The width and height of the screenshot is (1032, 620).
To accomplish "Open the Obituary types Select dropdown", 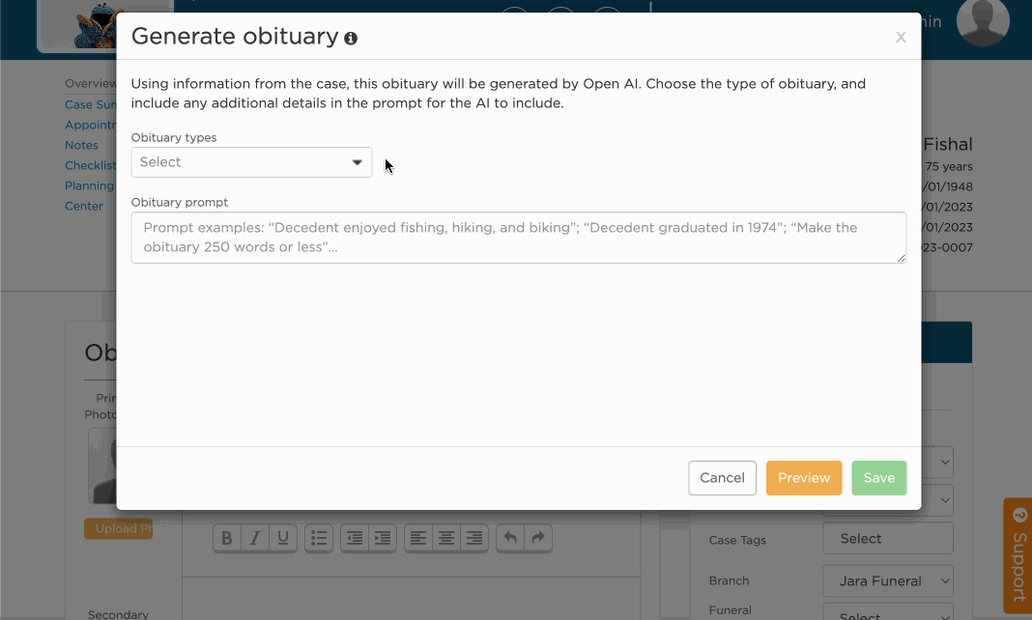I will coord(251,161).
